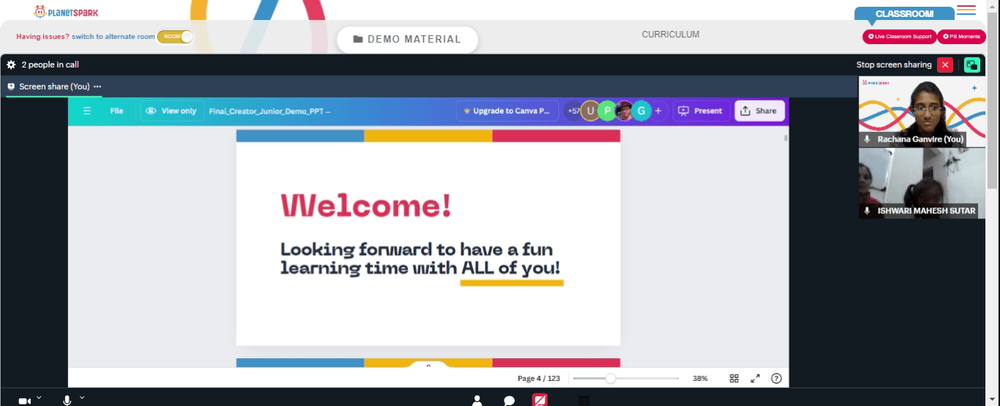The width and height of the screenshot is (1000, 406).
Task: Open the 38% zoom level dropdown
Action: click(x=700, y=379)
